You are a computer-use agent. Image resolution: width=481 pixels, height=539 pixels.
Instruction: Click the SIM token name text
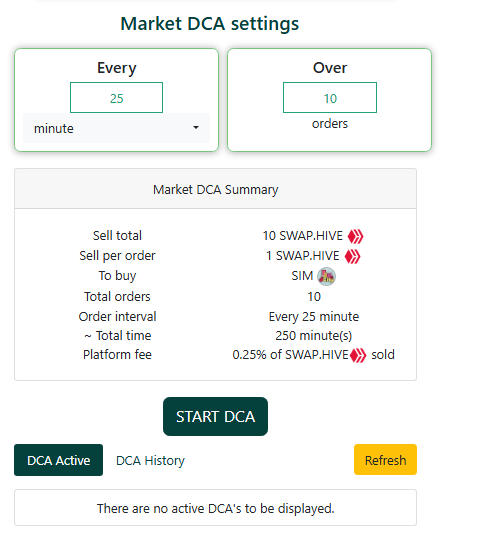tap(302, 276)
